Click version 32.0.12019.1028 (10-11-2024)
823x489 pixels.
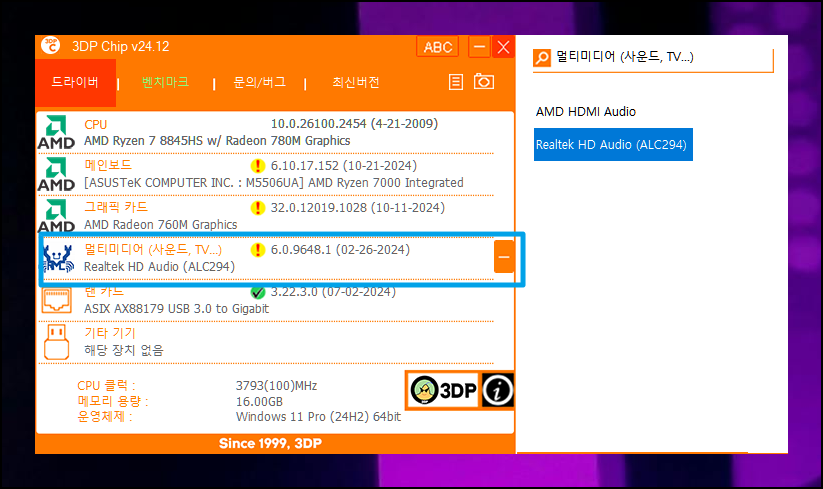pos(357,208)
